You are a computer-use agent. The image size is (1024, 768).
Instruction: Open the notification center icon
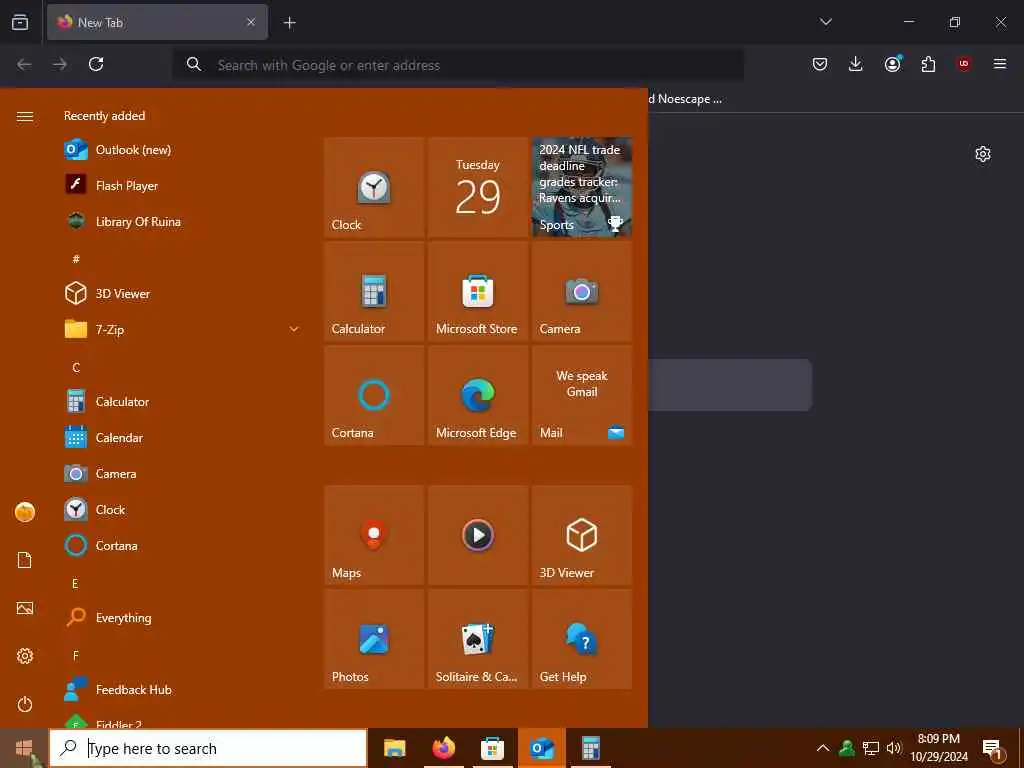992,749
